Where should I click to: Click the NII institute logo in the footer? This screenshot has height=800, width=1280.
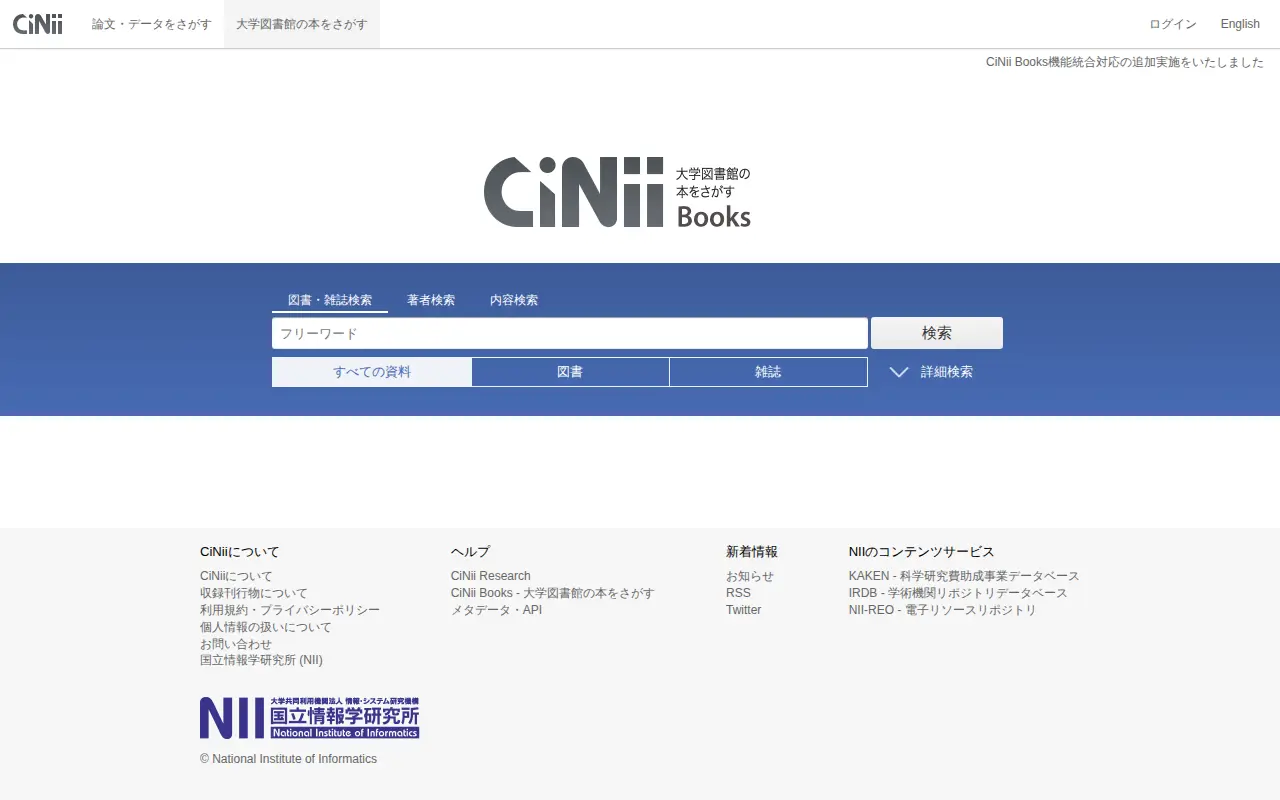[x=309, y=718]
